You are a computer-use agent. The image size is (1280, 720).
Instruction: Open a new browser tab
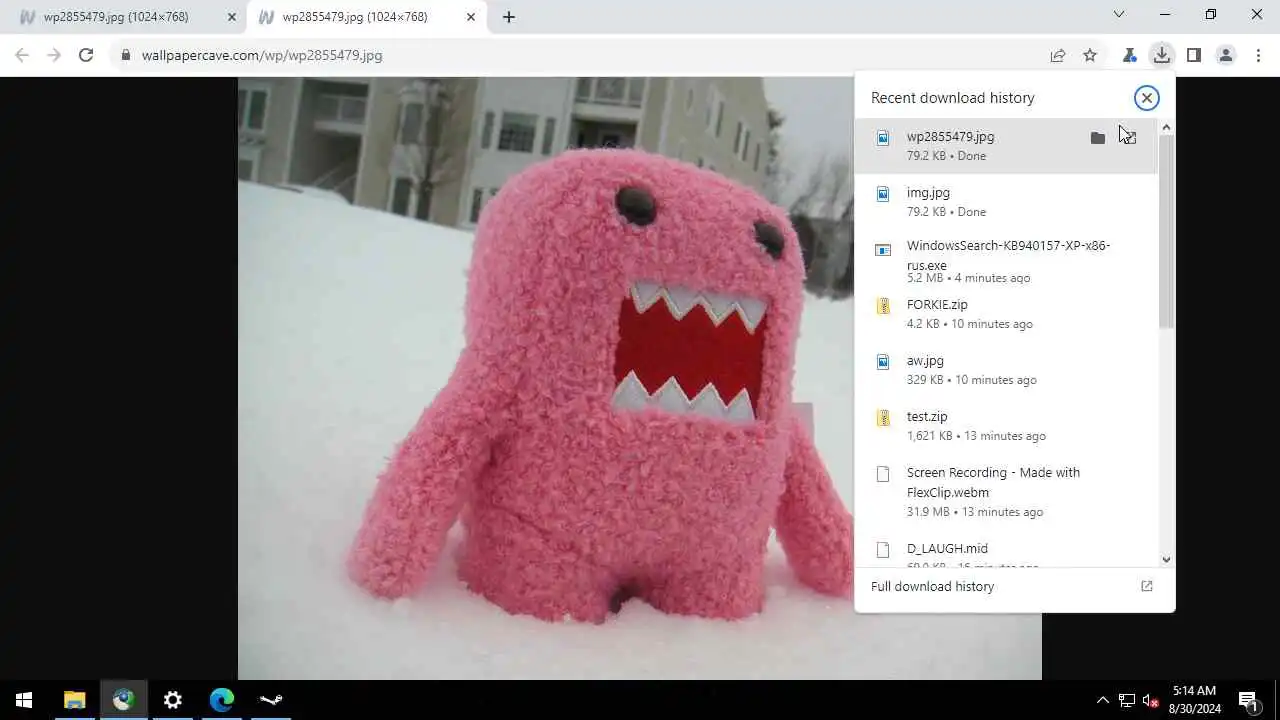click(x=509, y=17)
